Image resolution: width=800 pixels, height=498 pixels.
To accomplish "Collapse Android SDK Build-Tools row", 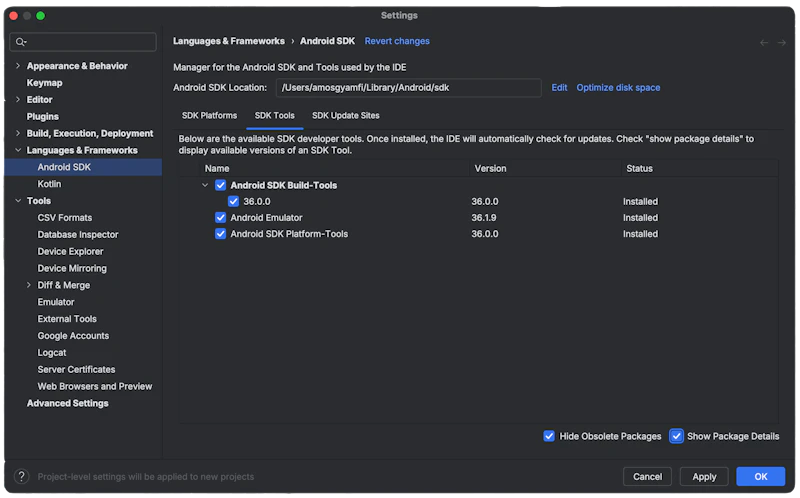I will coord(205,185).
